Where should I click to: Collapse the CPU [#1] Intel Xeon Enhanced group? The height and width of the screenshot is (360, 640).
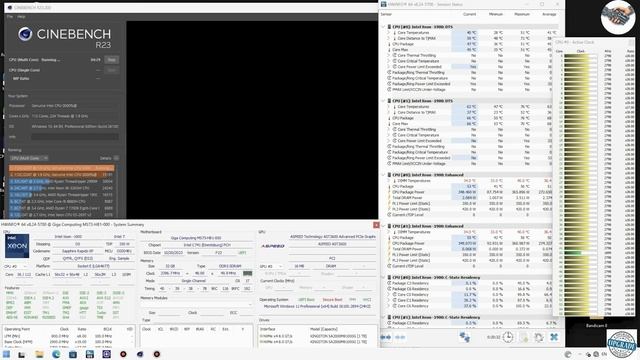(384, 226)
